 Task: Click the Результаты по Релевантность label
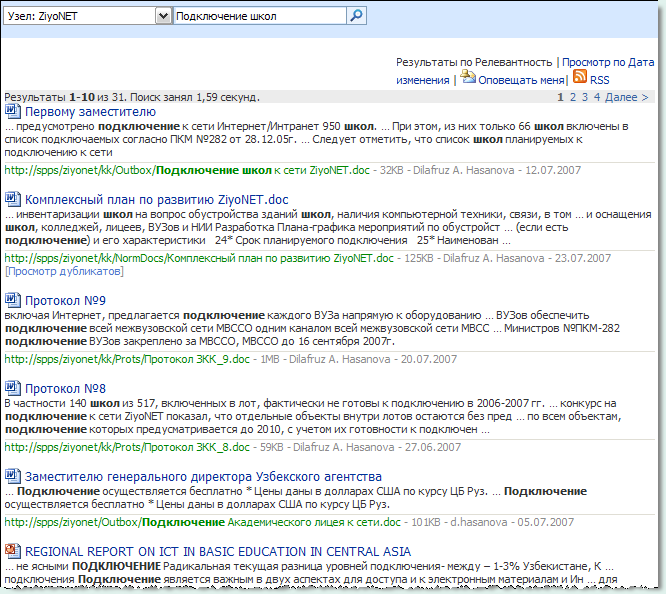tap(474, 62)
